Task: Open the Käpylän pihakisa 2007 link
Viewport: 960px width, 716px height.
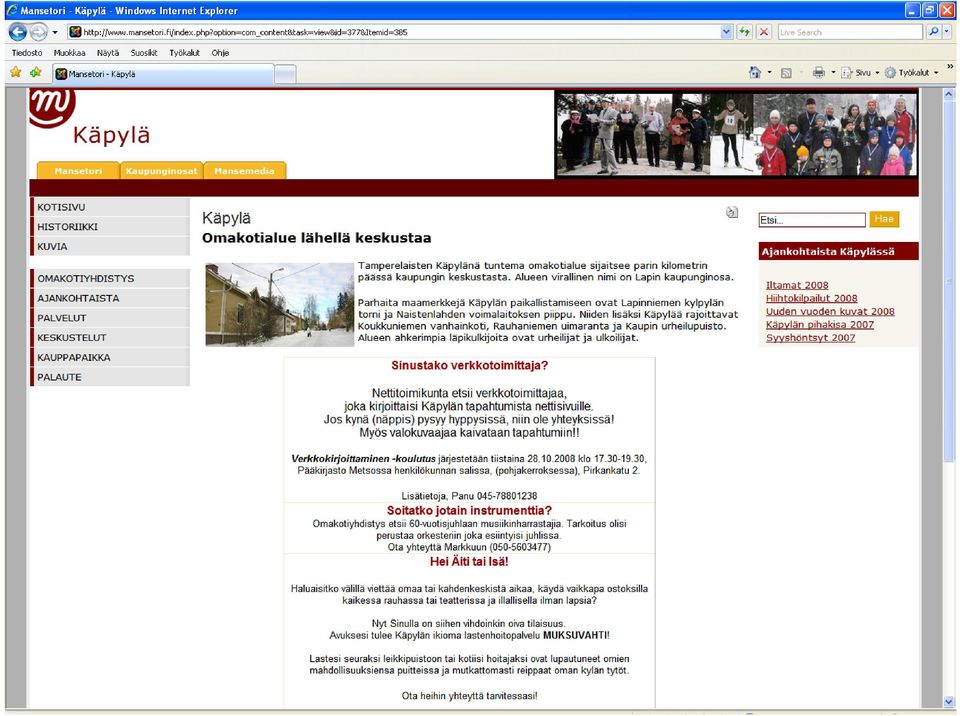Action: pos(820,325)
